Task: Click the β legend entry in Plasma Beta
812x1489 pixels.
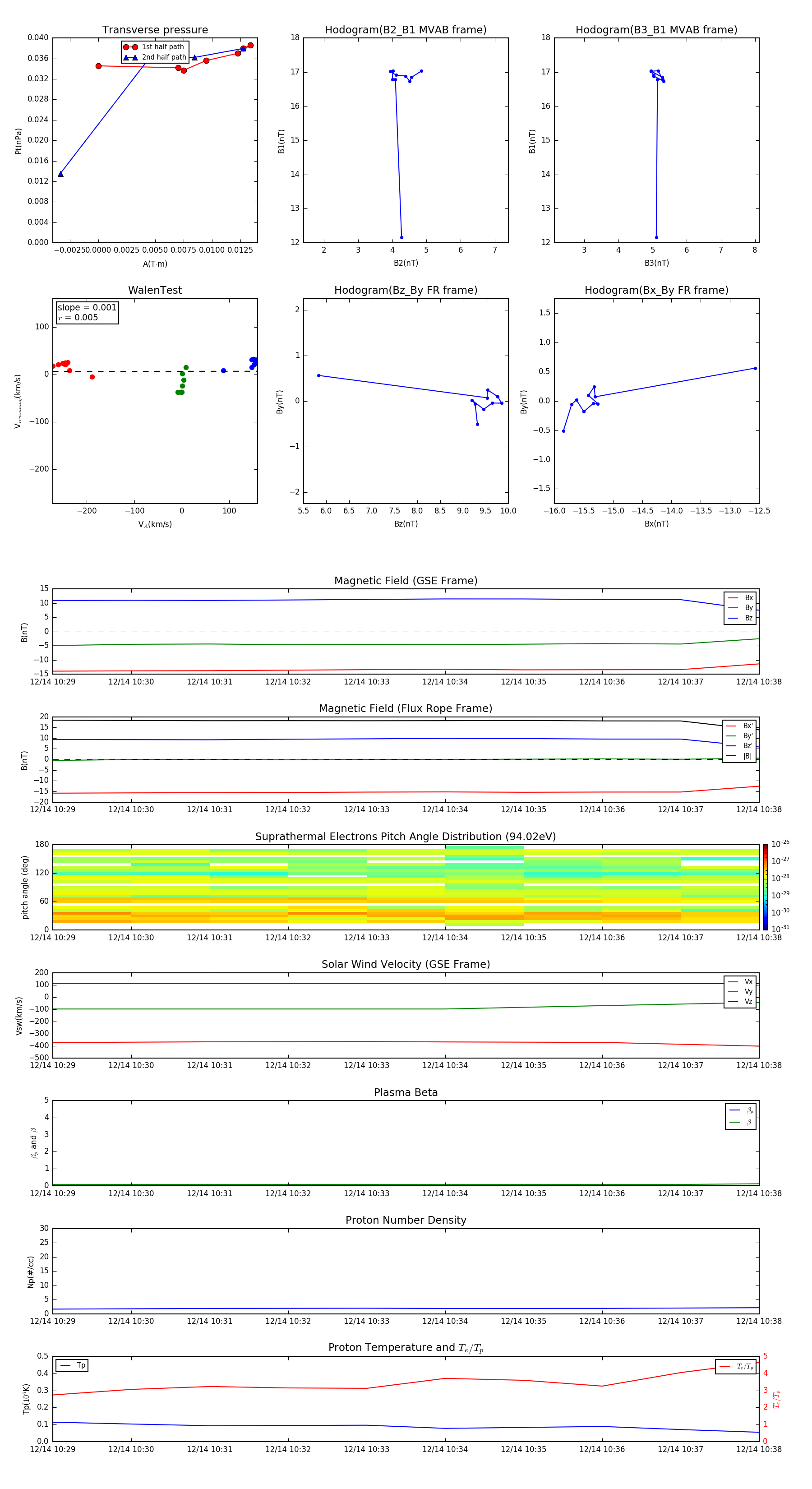Action: (740, 1122)
